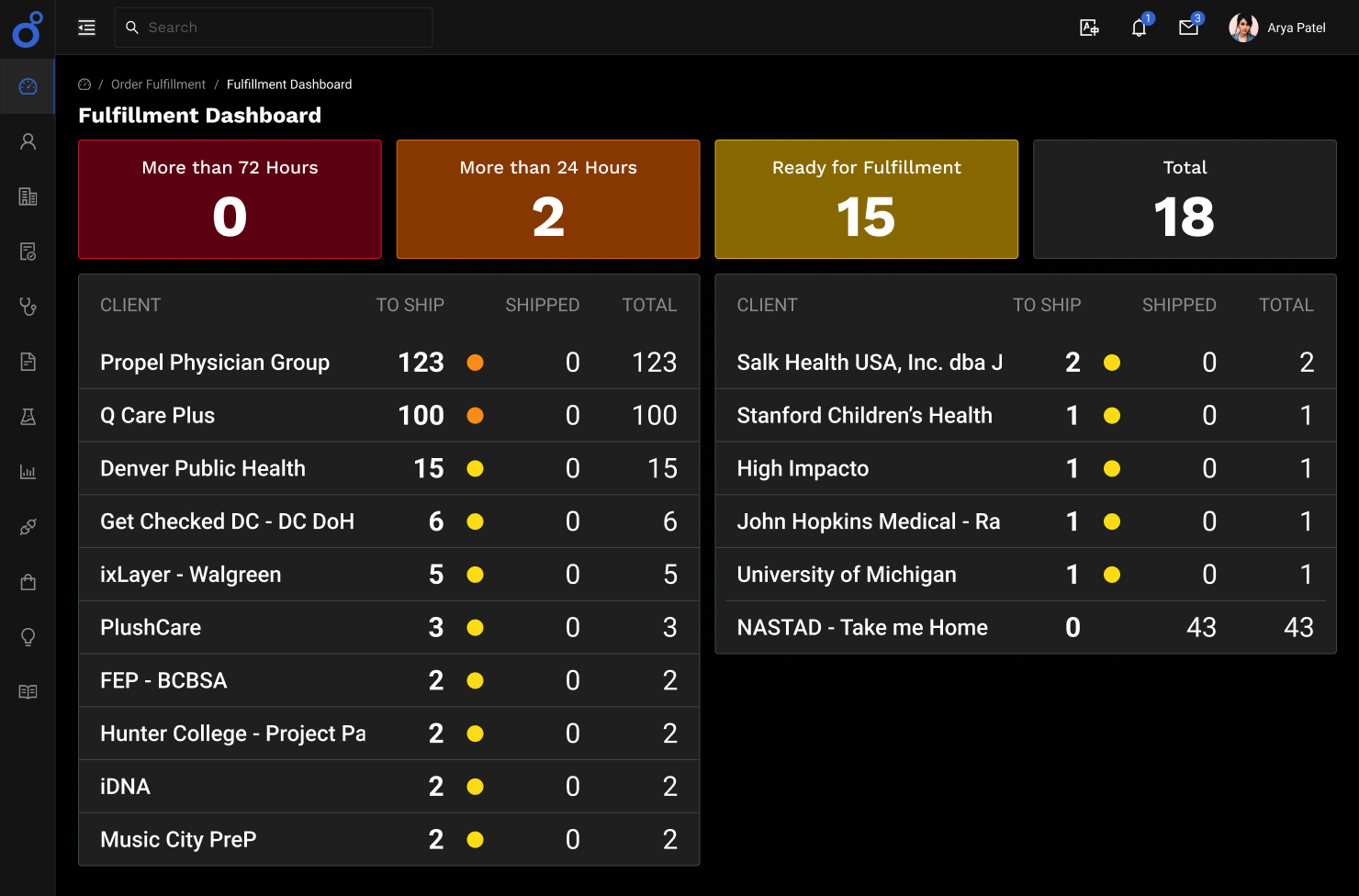Open the lightbulb sidebar icon

pos(28,637)
